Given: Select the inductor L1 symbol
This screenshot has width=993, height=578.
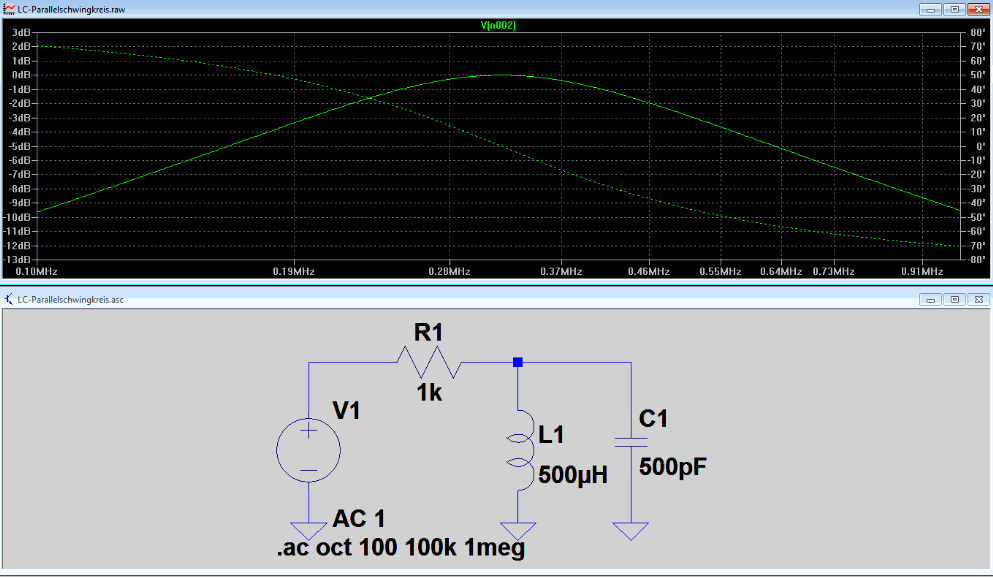Looking at the screenshot, I should click(x=519, y=451).
